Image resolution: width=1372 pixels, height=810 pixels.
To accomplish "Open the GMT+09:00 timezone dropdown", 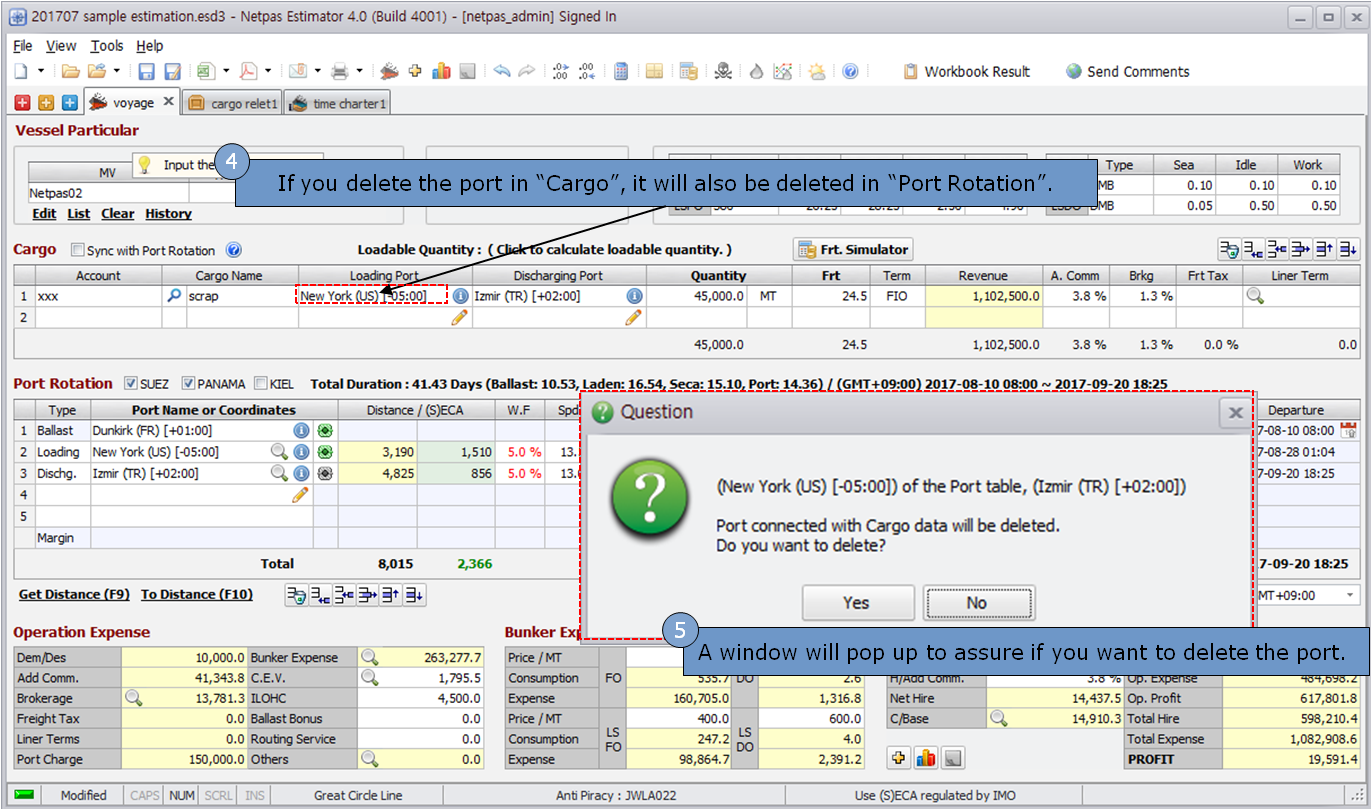I will 1352,595.
